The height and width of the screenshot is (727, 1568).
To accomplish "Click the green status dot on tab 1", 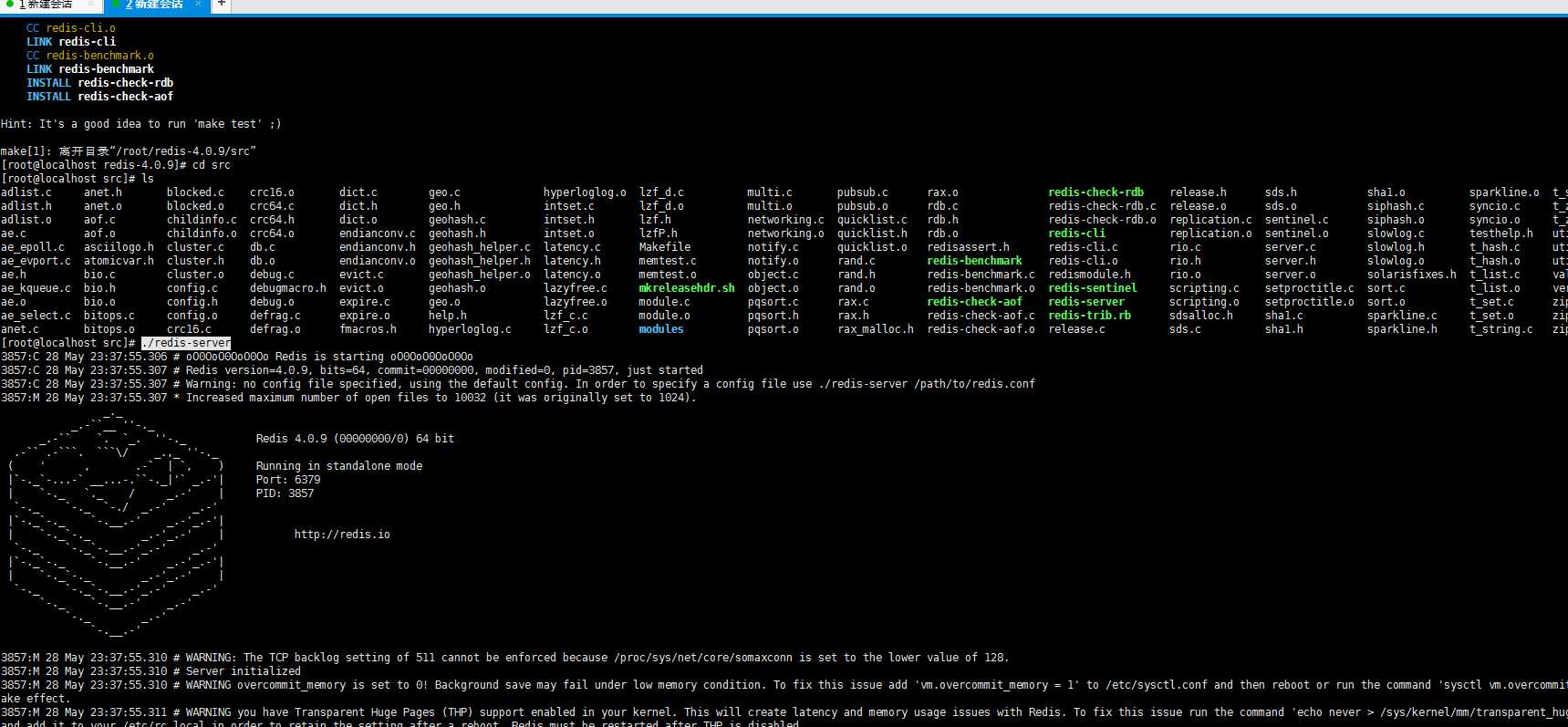I will [9, 4].
